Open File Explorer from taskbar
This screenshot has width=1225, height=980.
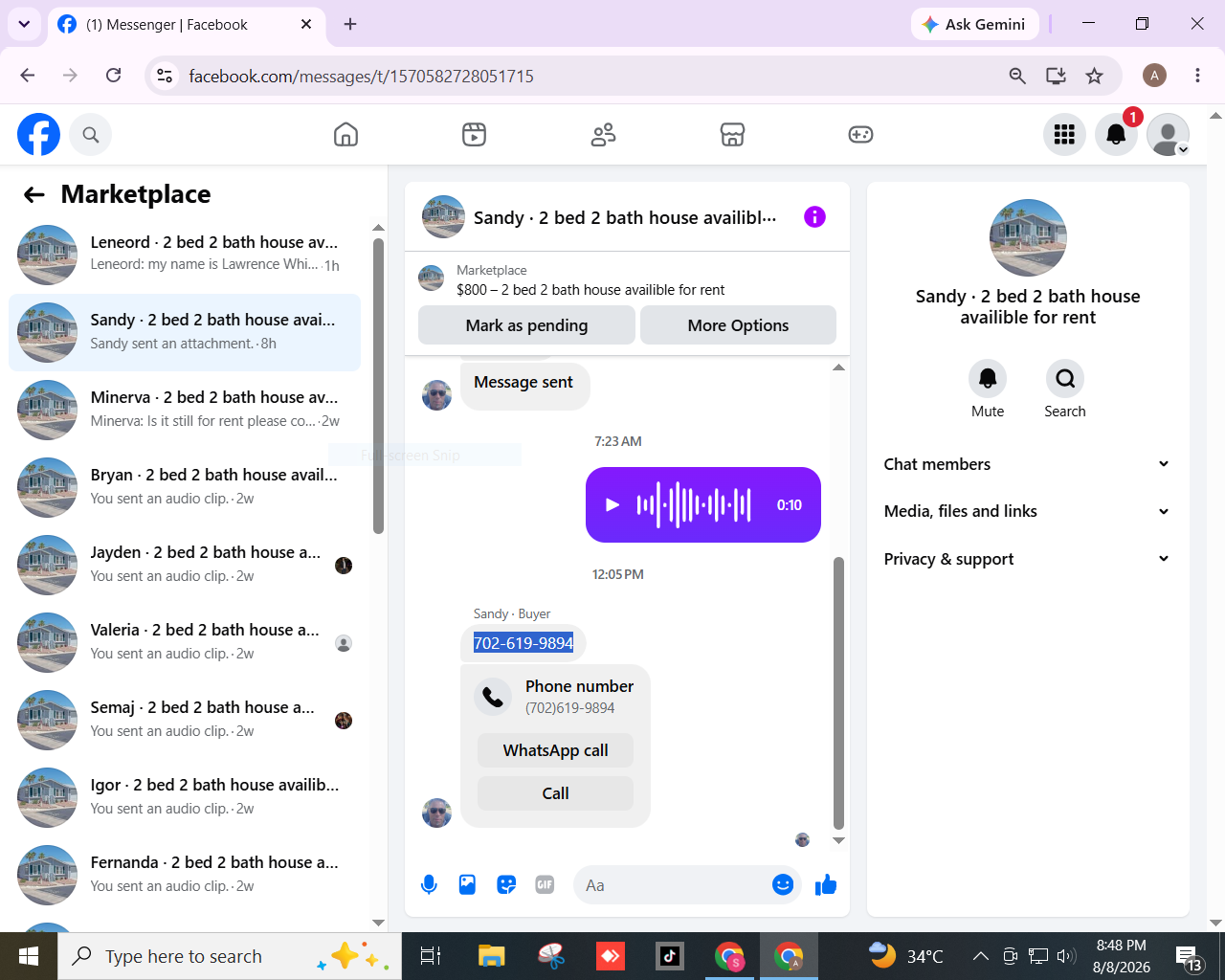point(491,956)
